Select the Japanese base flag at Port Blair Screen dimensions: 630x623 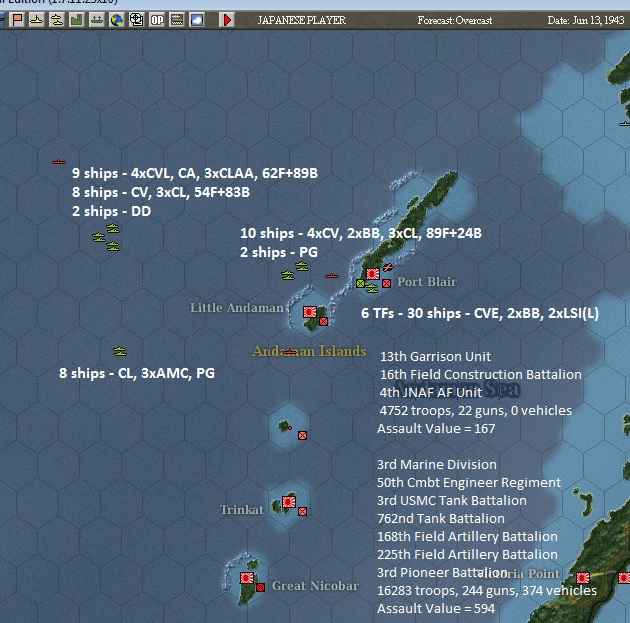point(373,274)
